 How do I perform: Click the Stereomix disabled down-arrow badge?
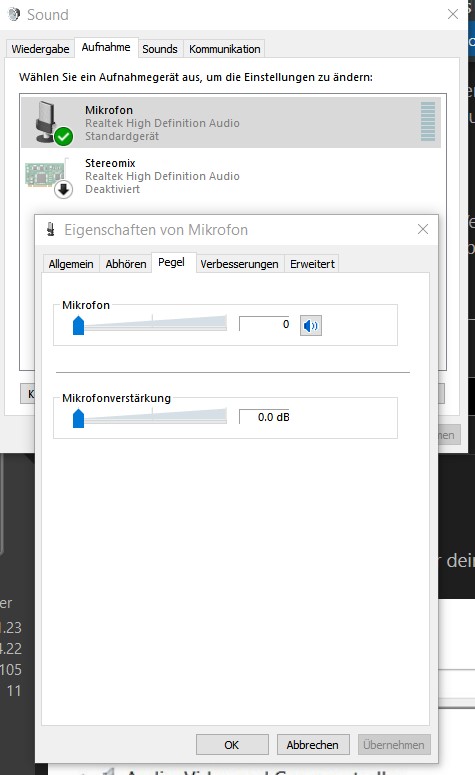pos(64,189)
